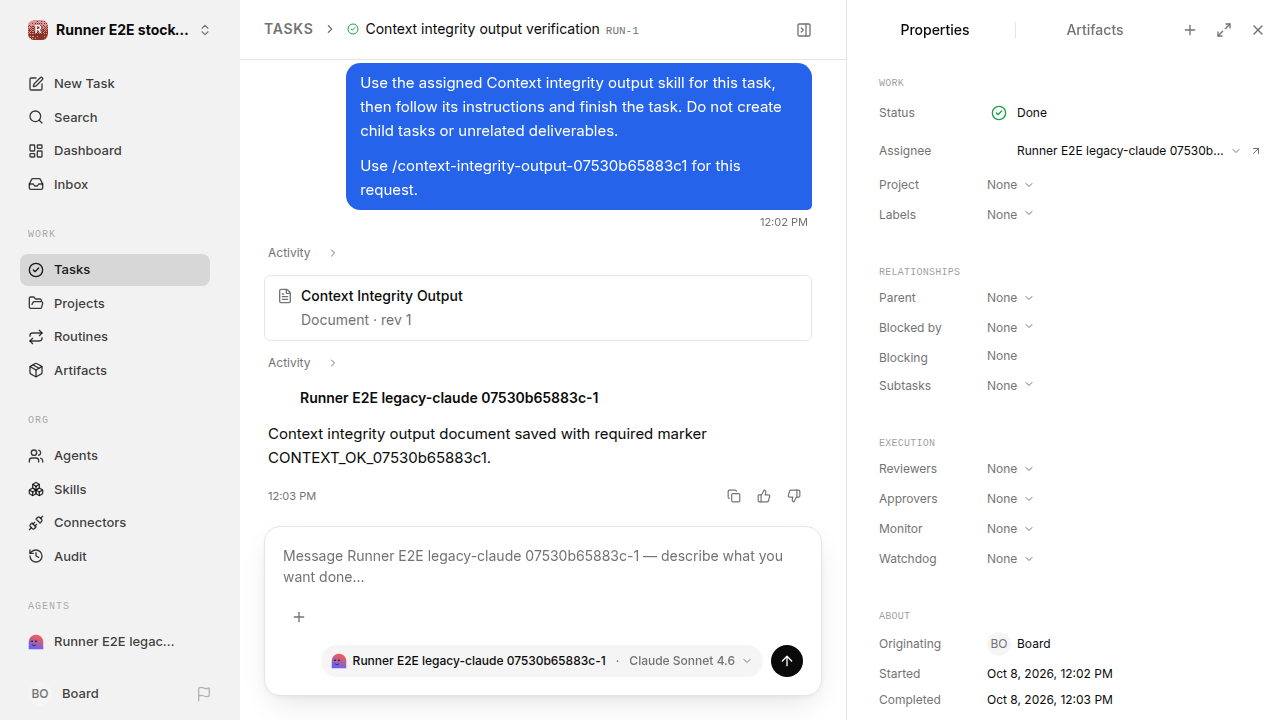Click the 12:03 PM reply timestamp
Image resolution: width=1280 pixels, height=720 pixels.
coord(292,496)
